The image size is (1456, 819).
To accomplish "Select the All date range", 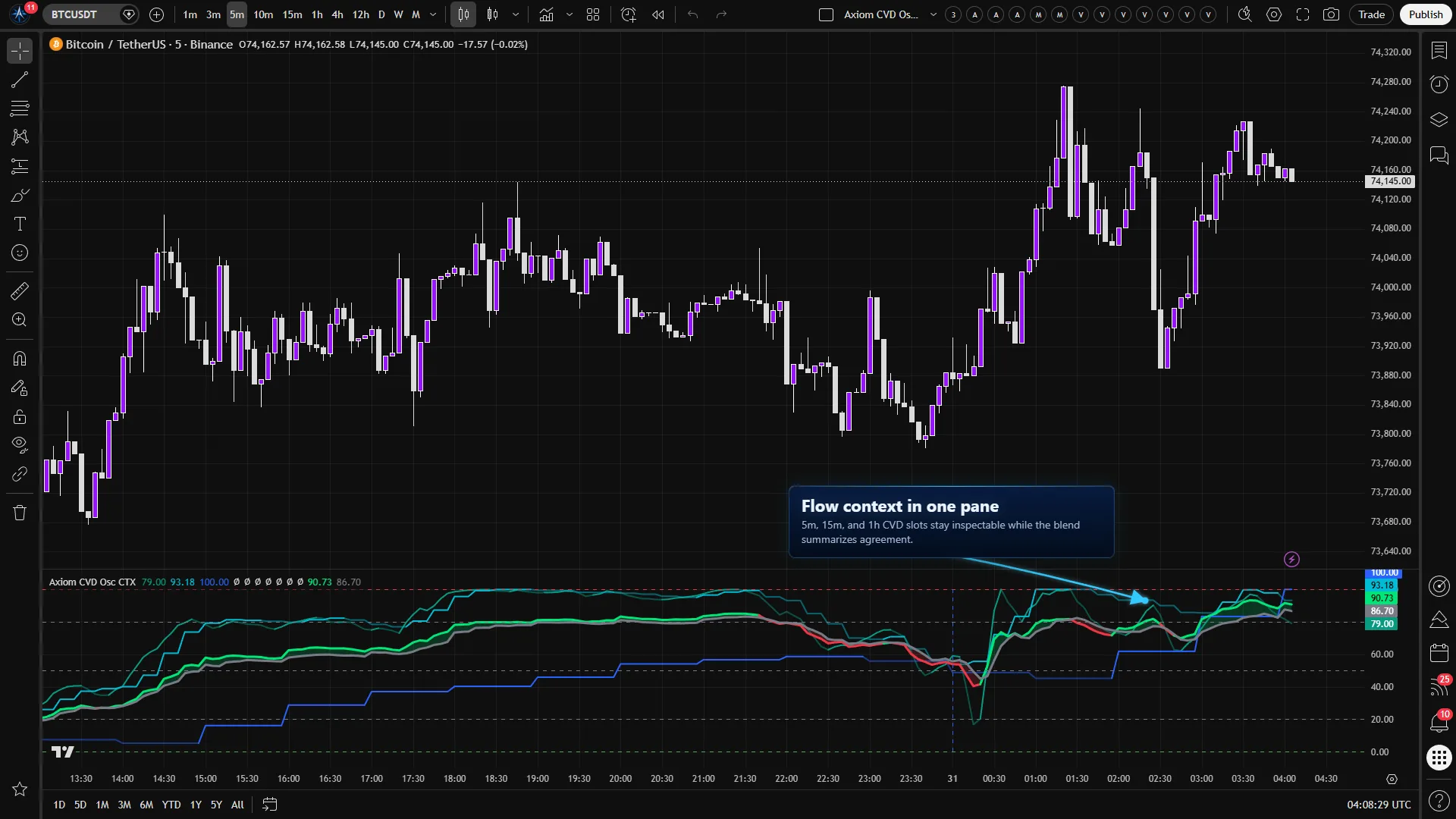I will point(237,805).
